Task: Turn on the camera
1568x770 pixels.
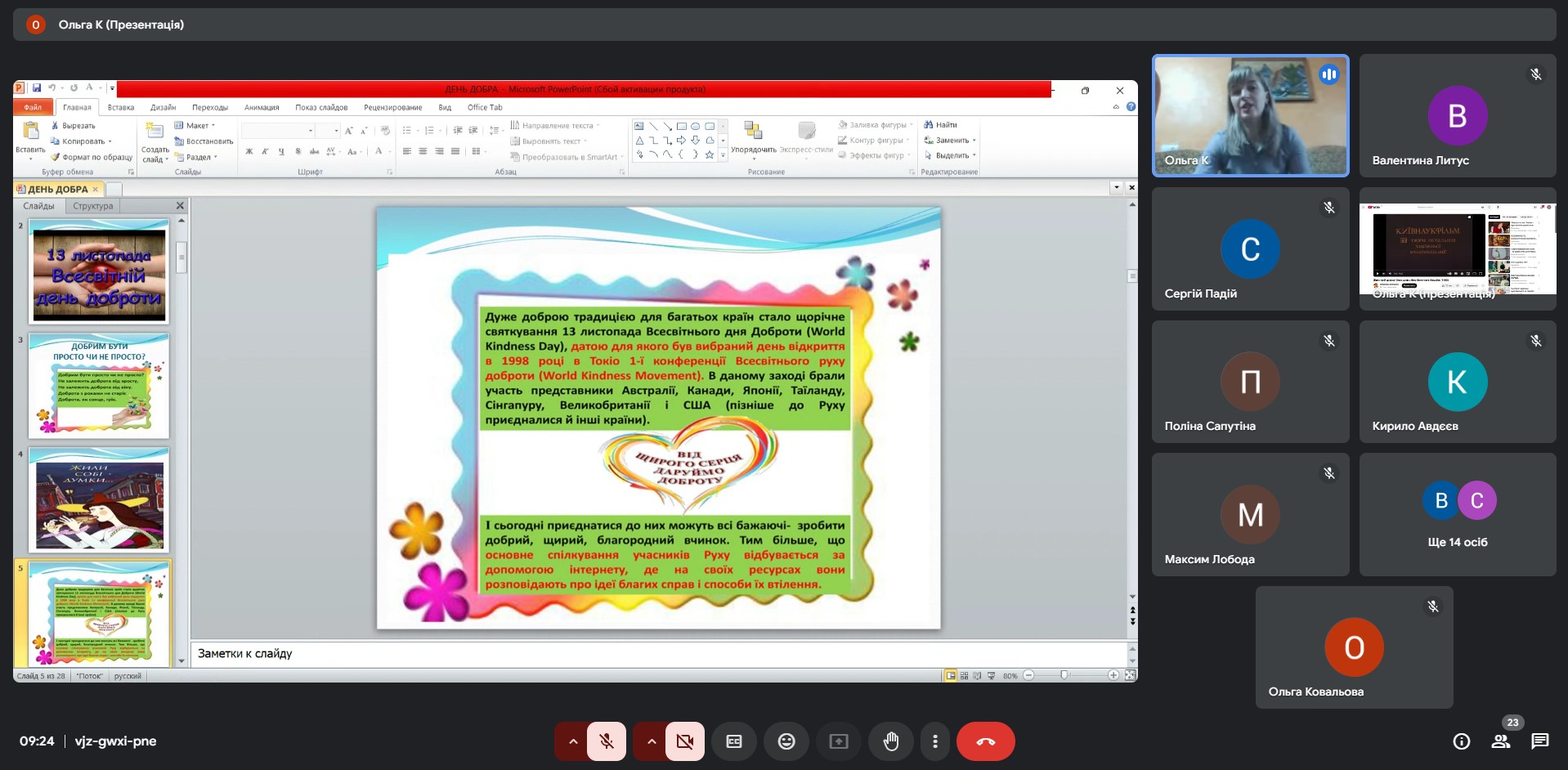Action: tap(684, 741)
